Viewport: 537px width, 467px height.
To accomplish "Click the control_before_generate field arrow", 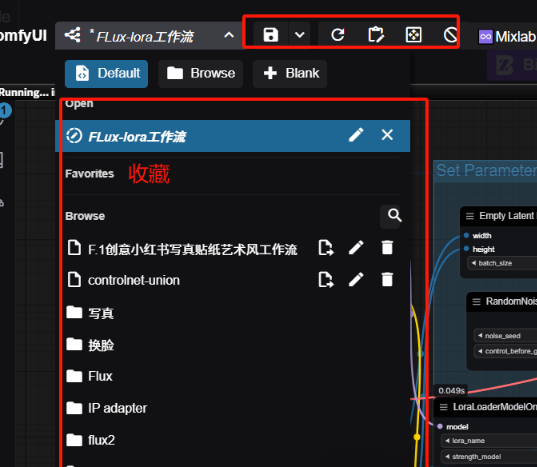I will click(x=480, y=351).
